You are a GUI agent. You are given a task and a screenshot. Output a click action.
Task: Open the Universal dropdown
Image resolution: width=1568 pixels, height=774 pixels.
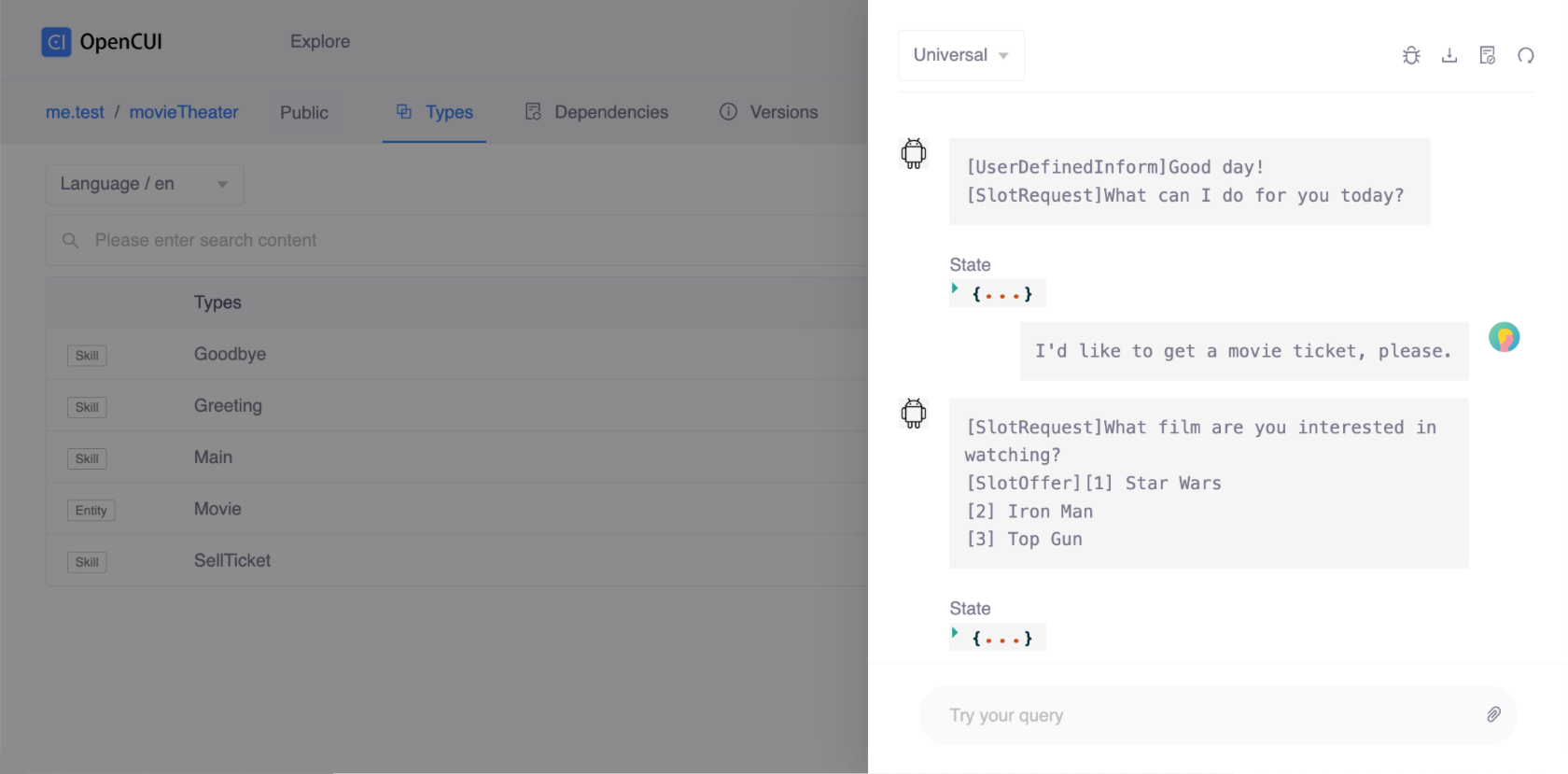tap(960, 55)
